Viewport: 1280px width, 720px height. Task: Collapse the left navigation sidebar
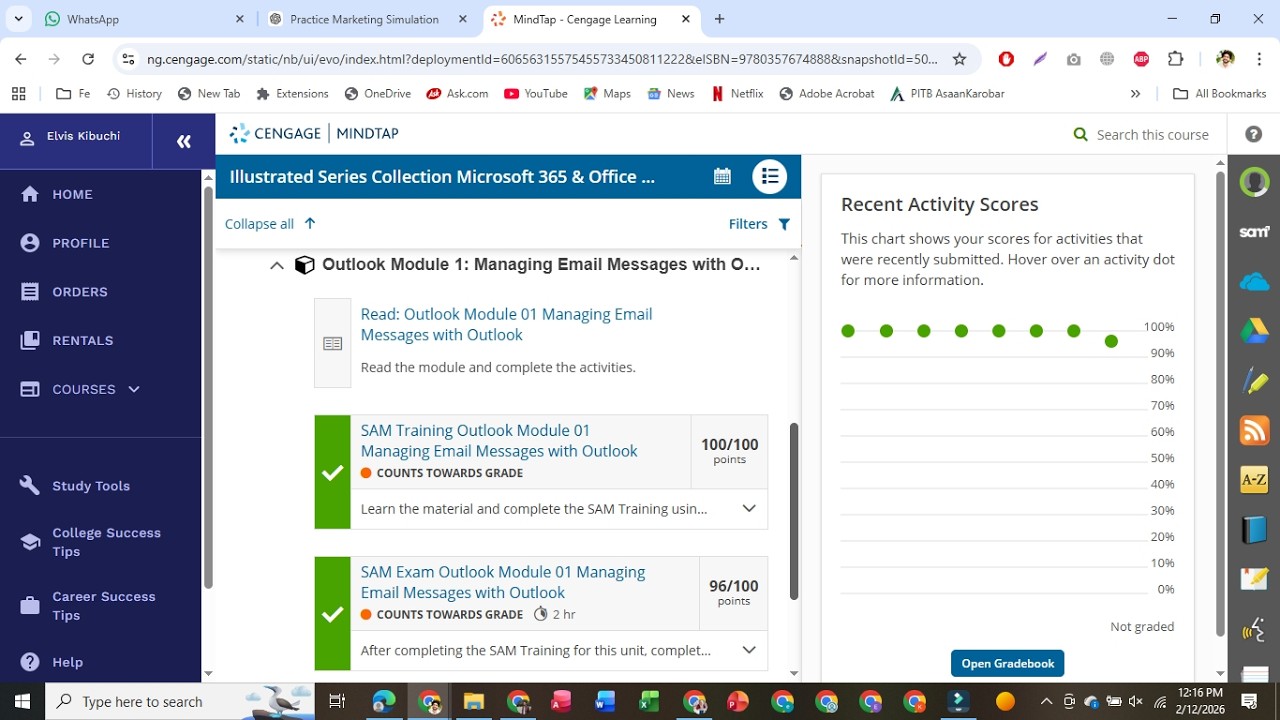coord(184,142)
